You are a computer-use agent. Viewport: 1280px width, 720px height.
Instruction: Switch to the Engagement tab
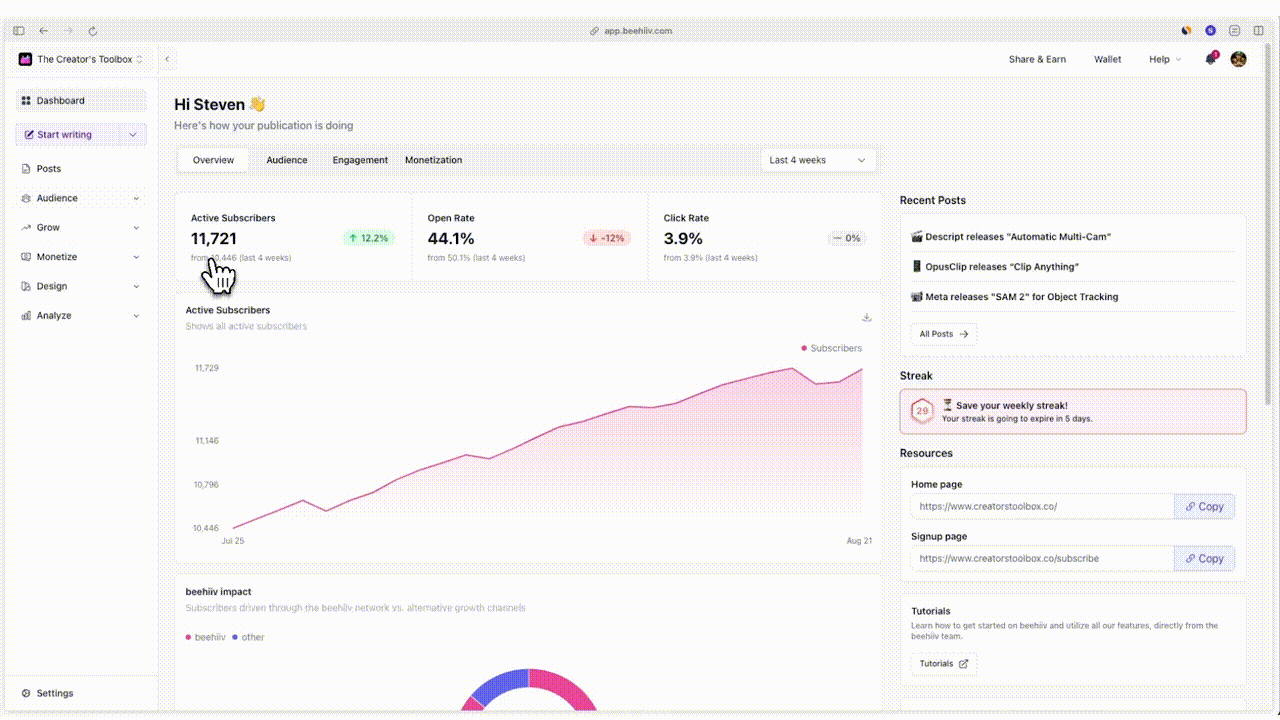[360, 160]
